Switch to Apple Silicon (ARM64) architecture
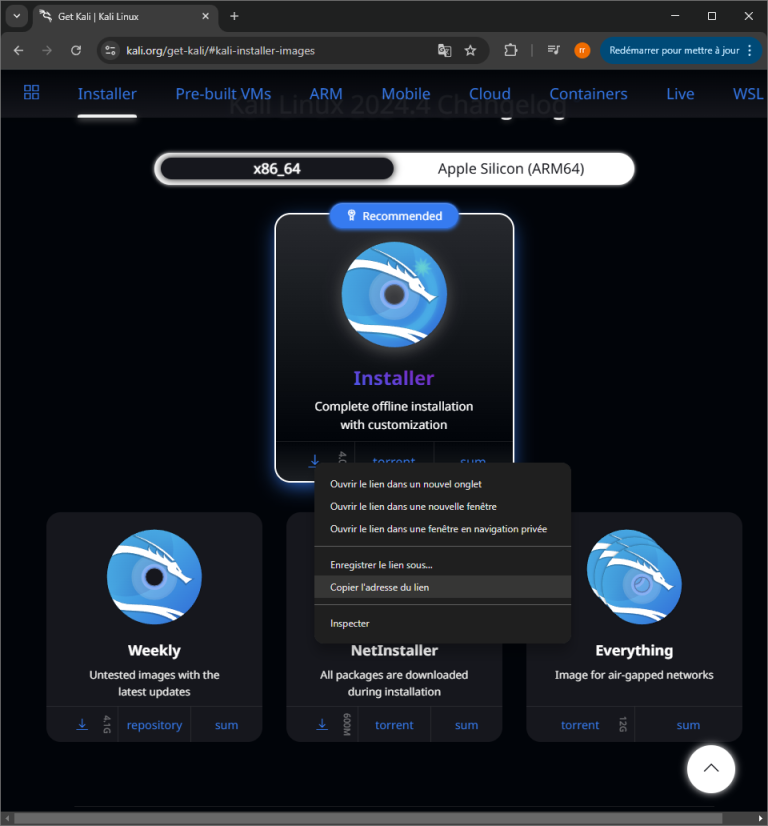Viewport: 768px width, 826px height. tap(510, 169)
